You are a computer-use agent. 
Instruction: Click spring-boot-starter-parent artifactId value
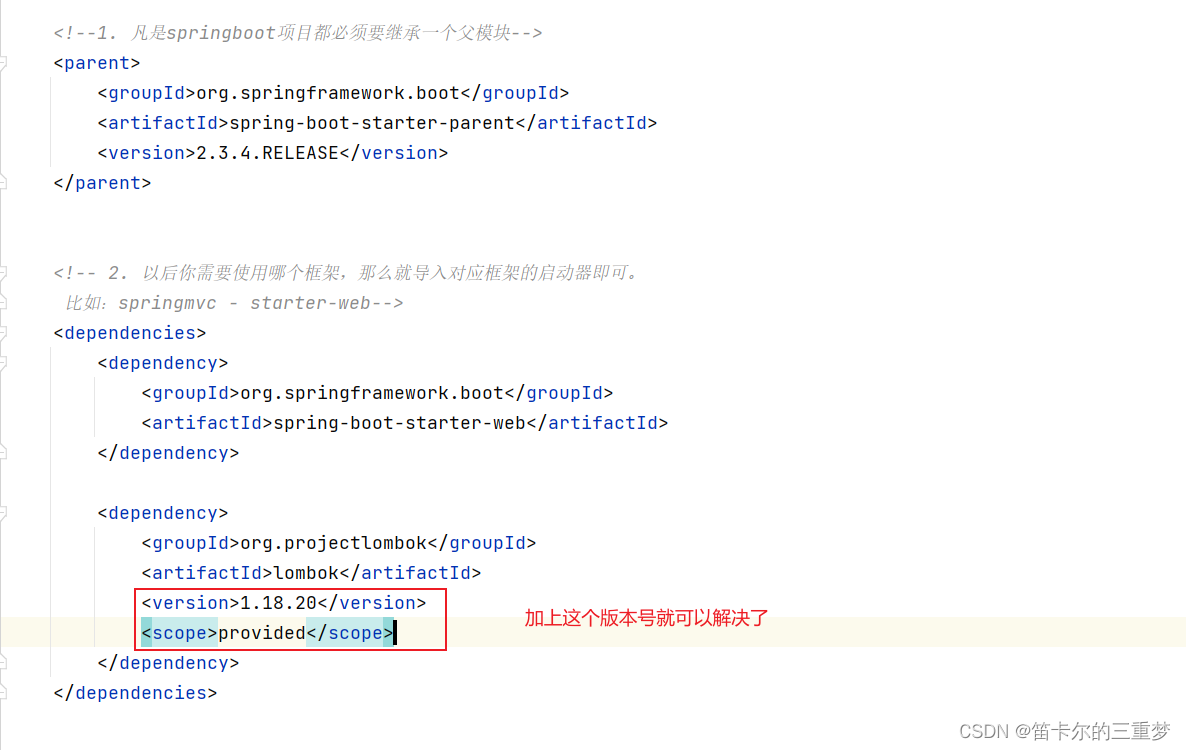(x=371, y=123)
